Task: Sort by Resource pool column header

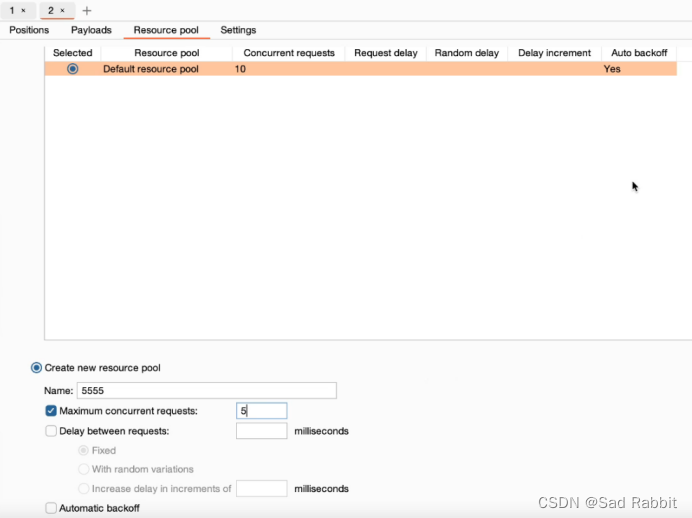Action: click(167, 53)
